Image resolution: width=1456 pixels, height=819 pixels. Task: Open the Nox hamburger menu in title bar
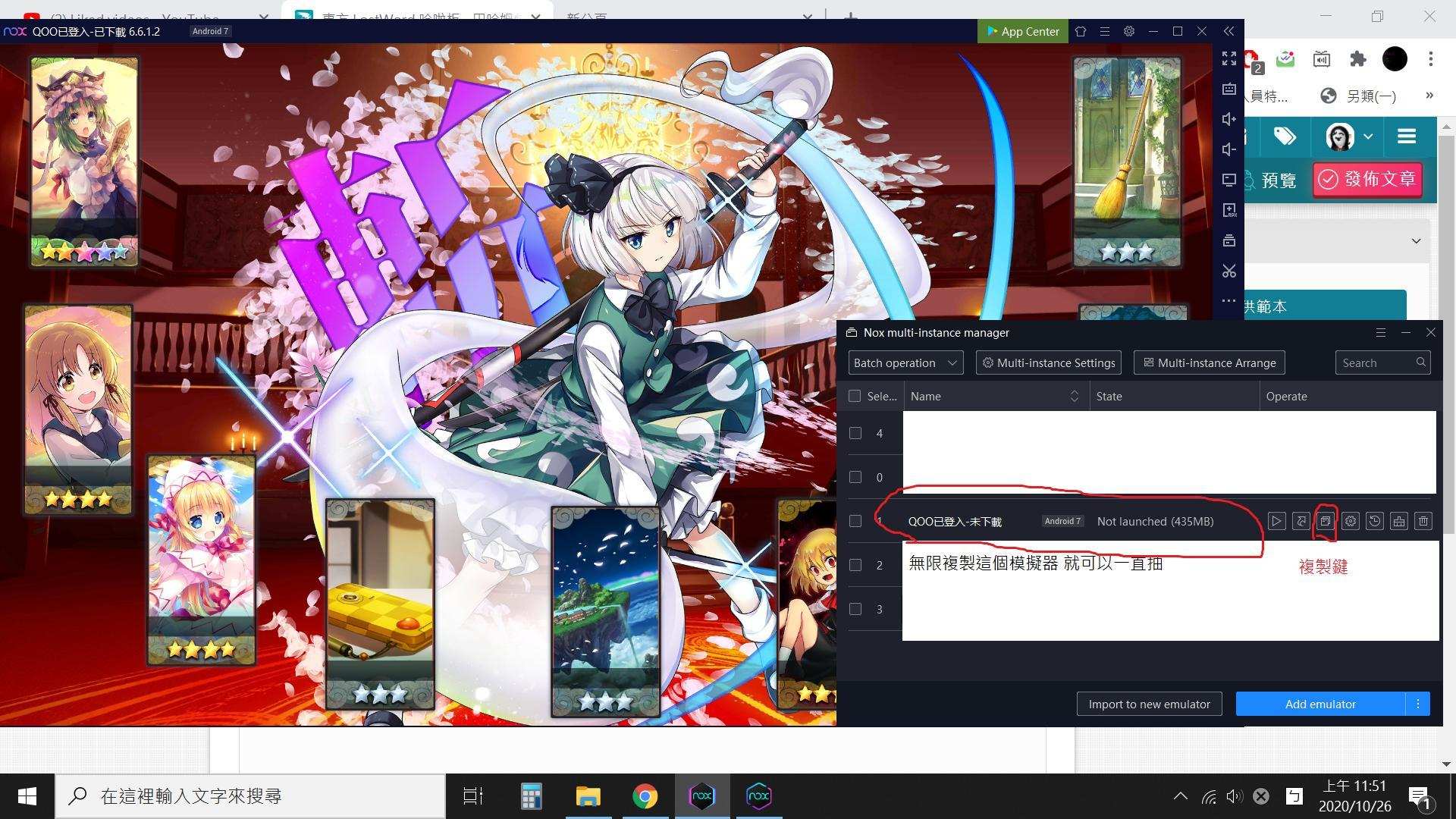(1105, 31)
